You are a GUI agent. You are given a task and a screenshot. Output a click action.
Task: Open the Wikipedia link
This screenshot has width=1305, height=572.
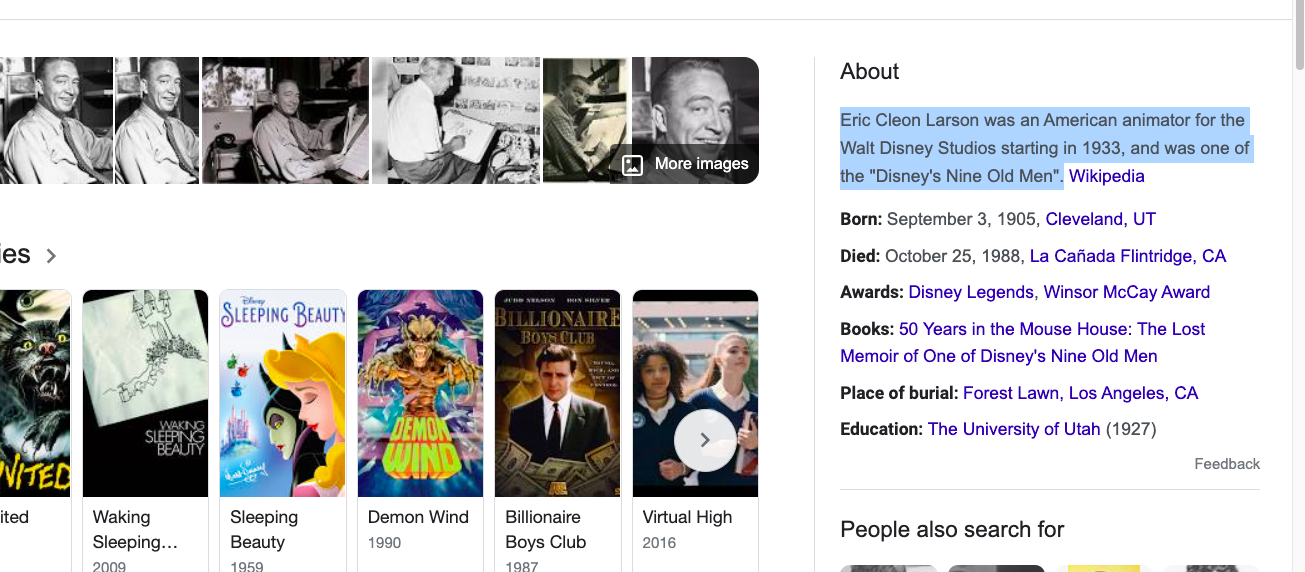(x=1106, y=176)
